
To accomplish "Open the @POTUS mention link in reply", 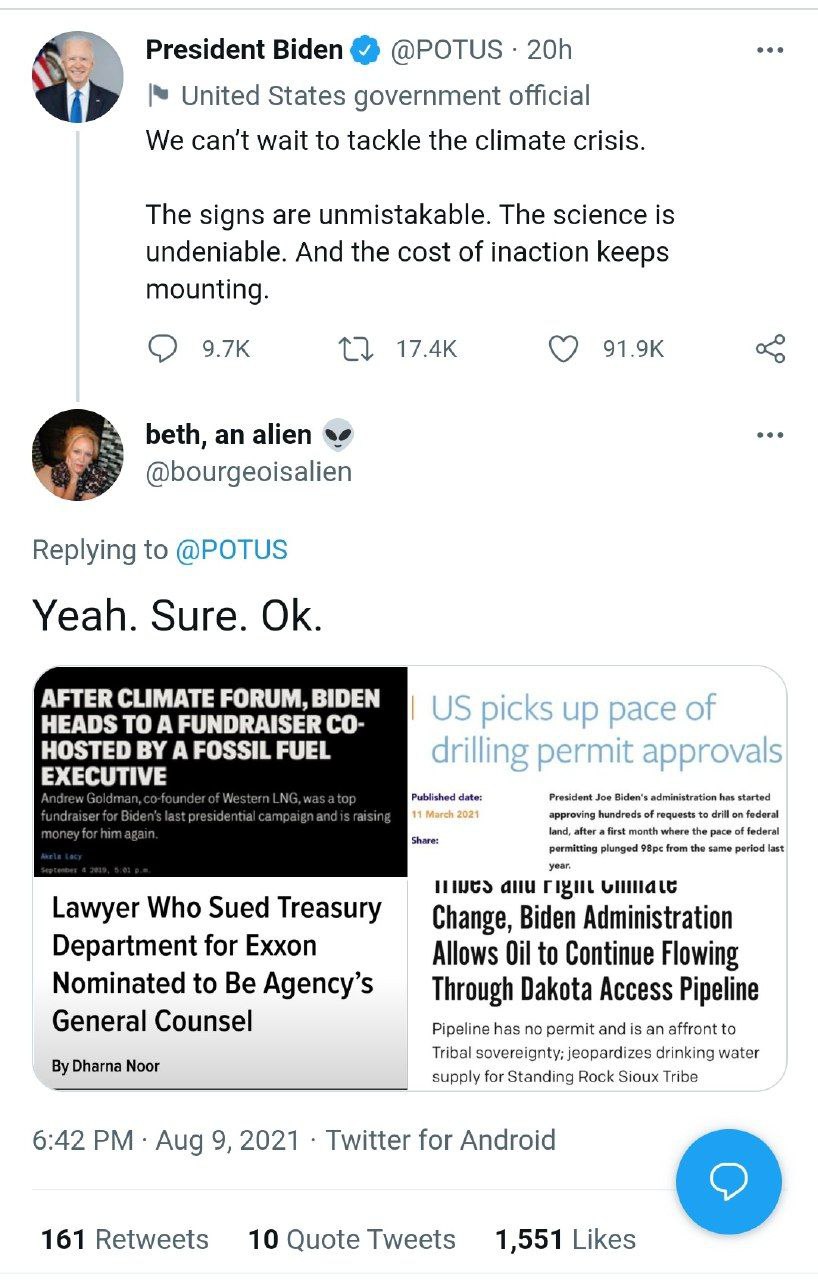I will coord(231,550).
